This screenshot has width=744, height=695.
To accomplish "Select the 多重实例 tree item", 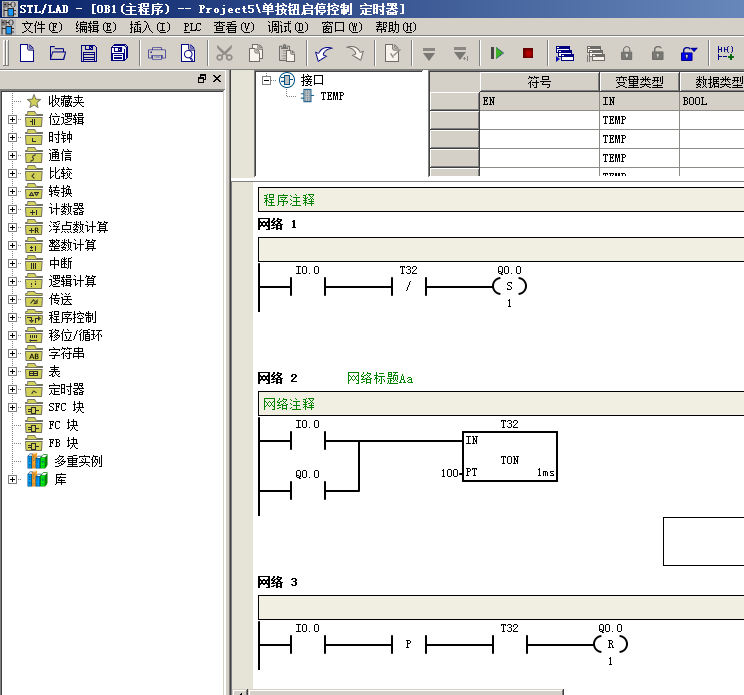I will (78, 461).
